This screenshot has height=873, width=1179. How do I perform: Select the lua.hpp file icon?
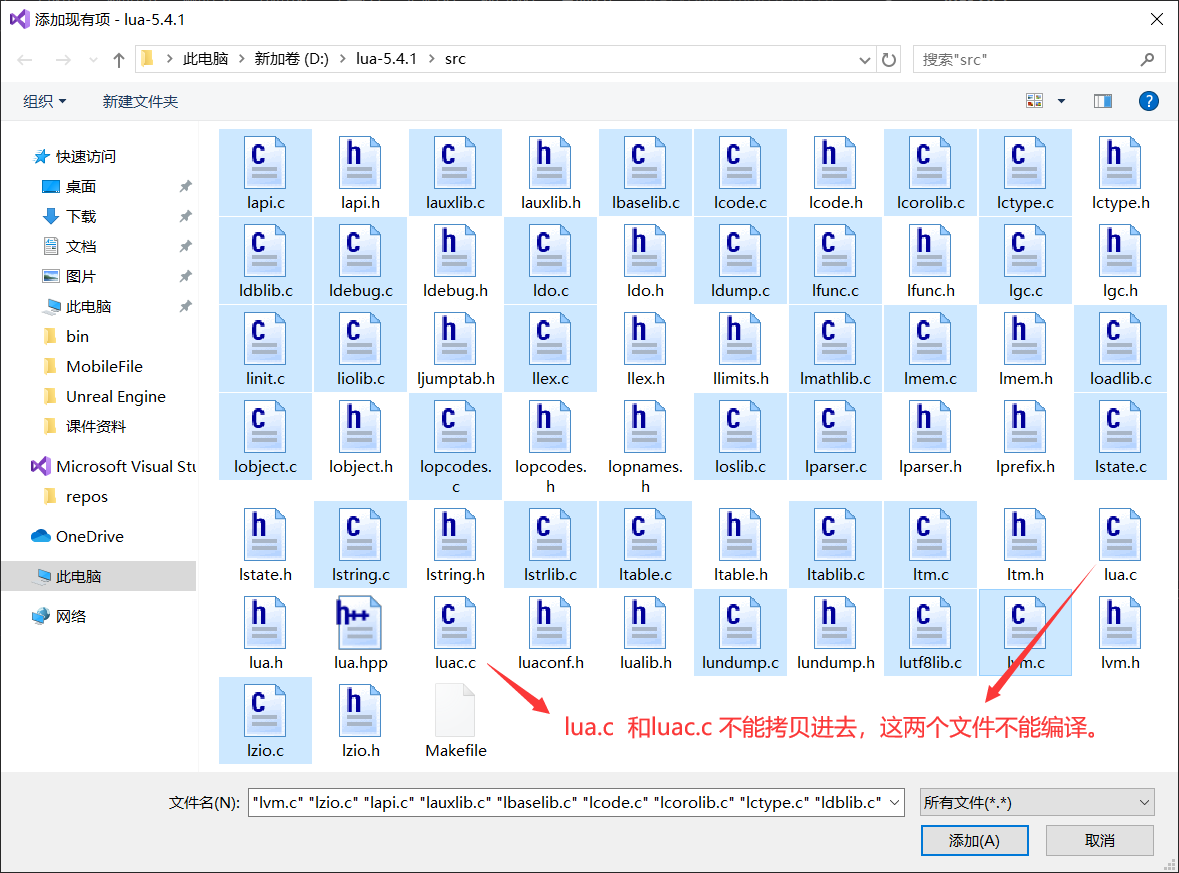tap(360, 623)
